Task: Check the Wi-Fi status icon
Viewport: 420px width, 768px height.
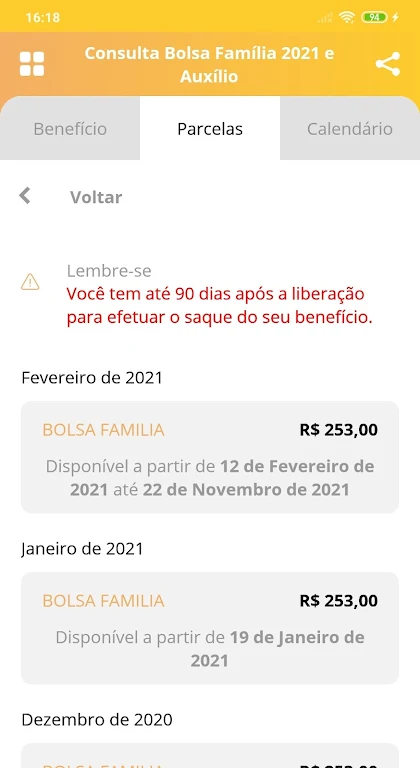Action: (x=347, y=18)
